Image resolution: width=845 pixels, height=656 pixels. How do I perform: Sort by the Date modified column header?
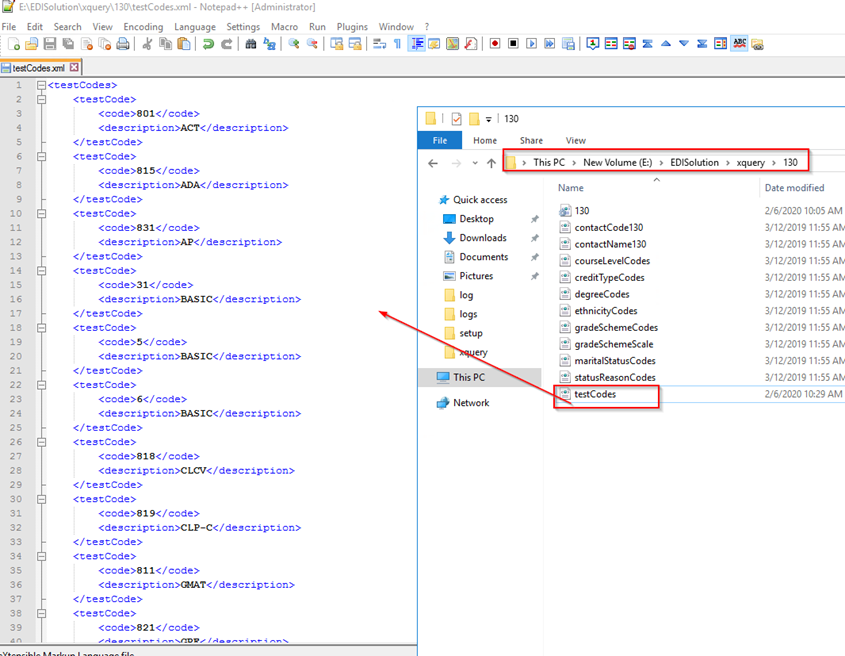click(x=794, y=188)
